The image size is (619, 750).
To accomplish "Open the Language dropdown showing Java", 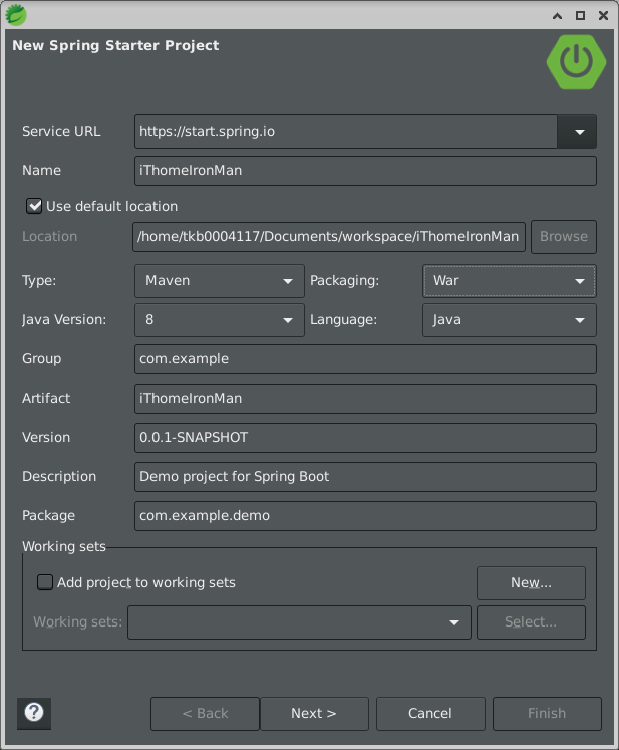I will [x=509, y=320].
